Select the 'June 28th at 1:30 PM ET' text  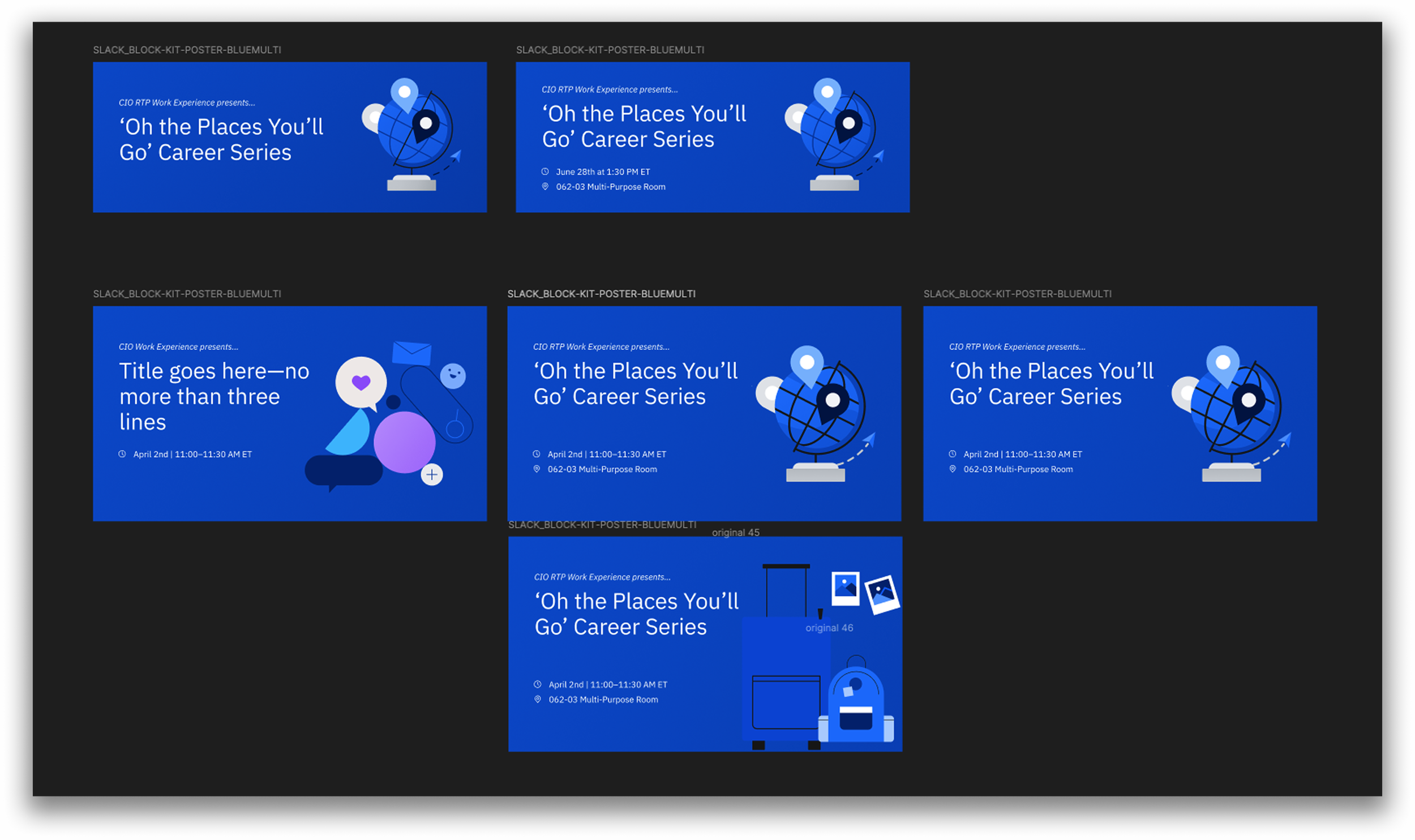click(603, 172)
